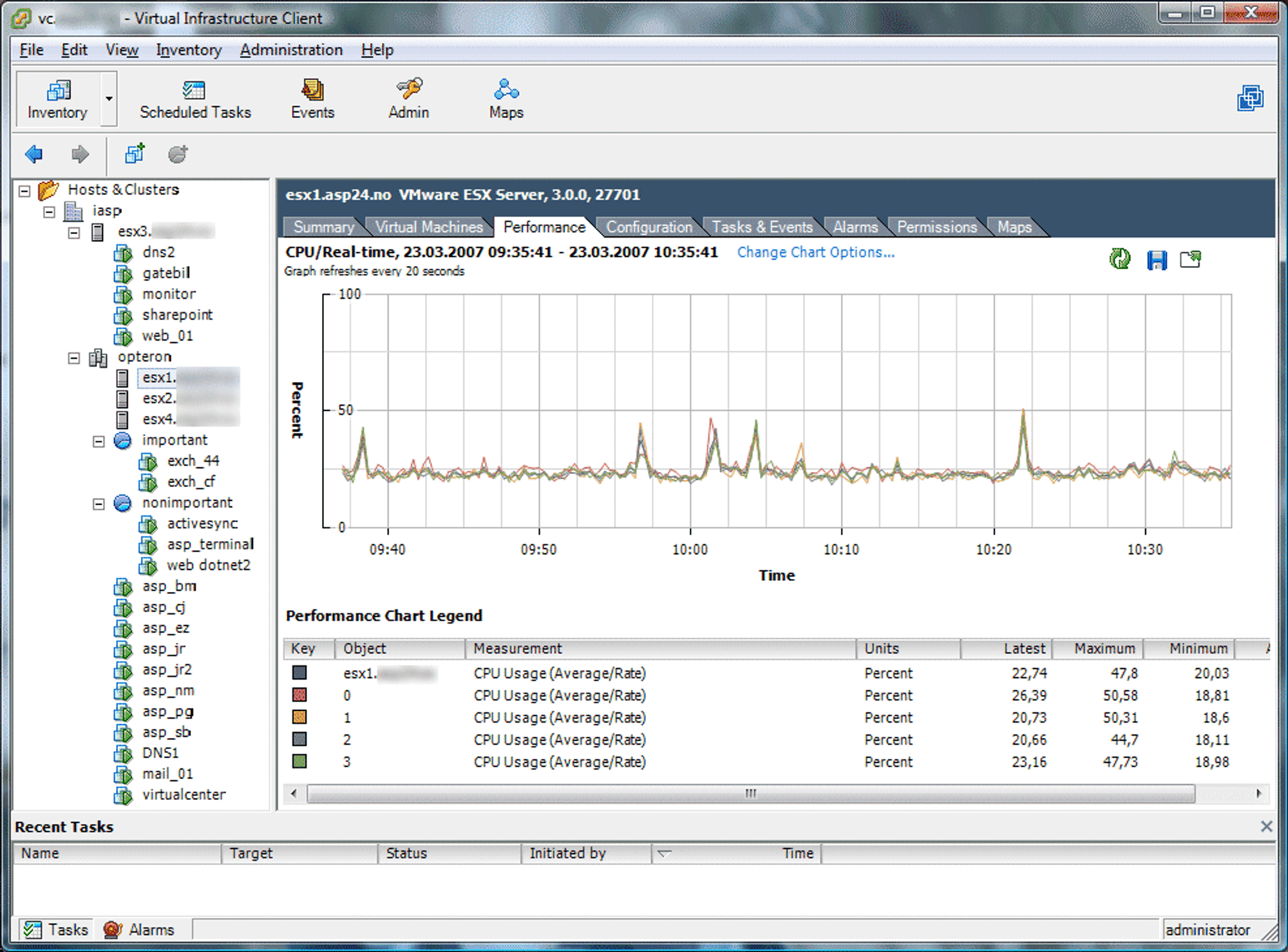This screenshot has width=1288, height=952.
Task: Switch to the Alarms tab
Action: pyautogui.click(x=855, y=227)
